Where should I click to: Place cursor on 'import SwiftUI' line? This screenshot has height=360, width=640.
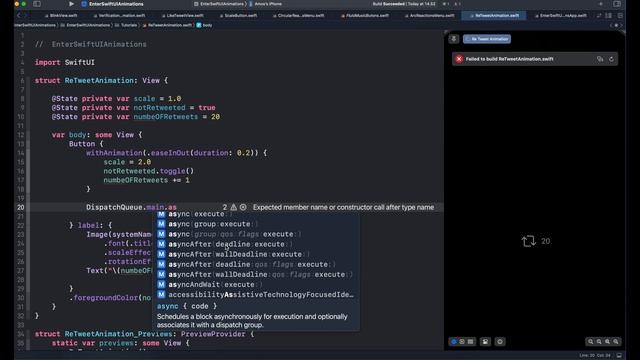[64, 62]
